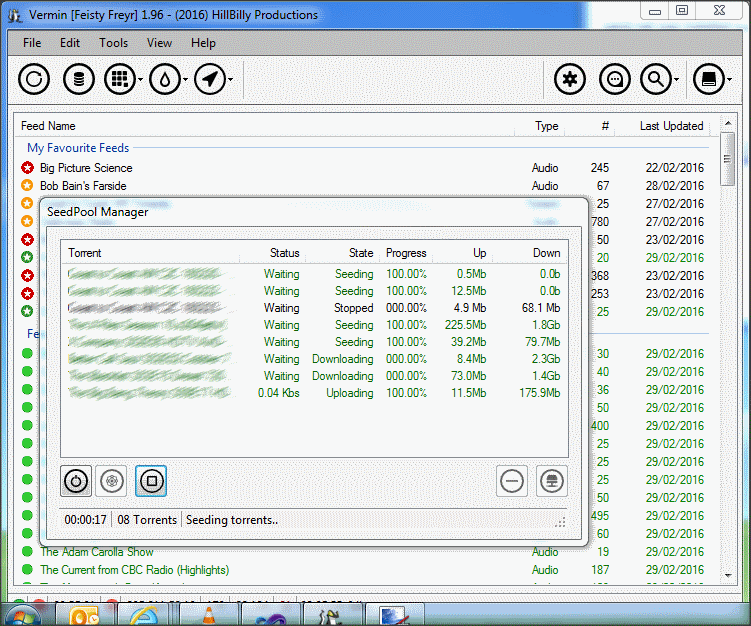Viewport: 751px width, 626px height.
Task: Open the asterisk settings toolbar icon
Action: click(570, 79)
